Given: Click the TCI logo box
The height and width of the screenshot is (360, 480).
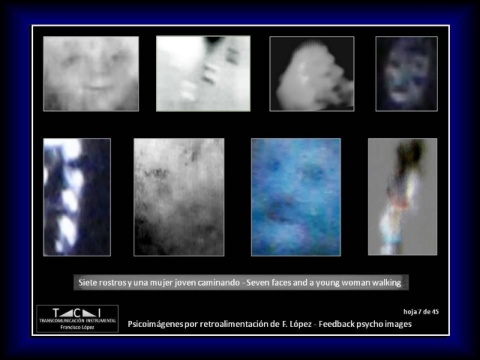Looking at the screenshot, I should 77,319.
